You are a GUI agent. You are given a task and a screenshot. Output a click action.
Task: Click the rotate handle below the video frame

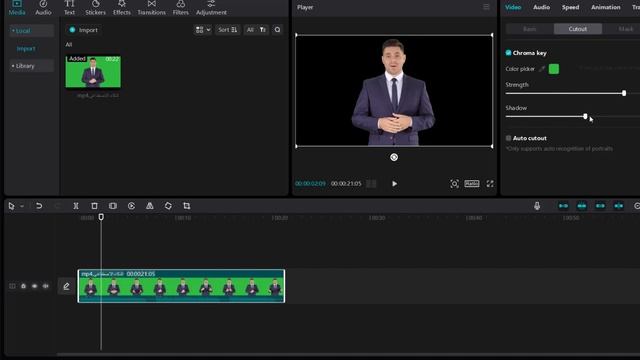click(x=394, y=157)
